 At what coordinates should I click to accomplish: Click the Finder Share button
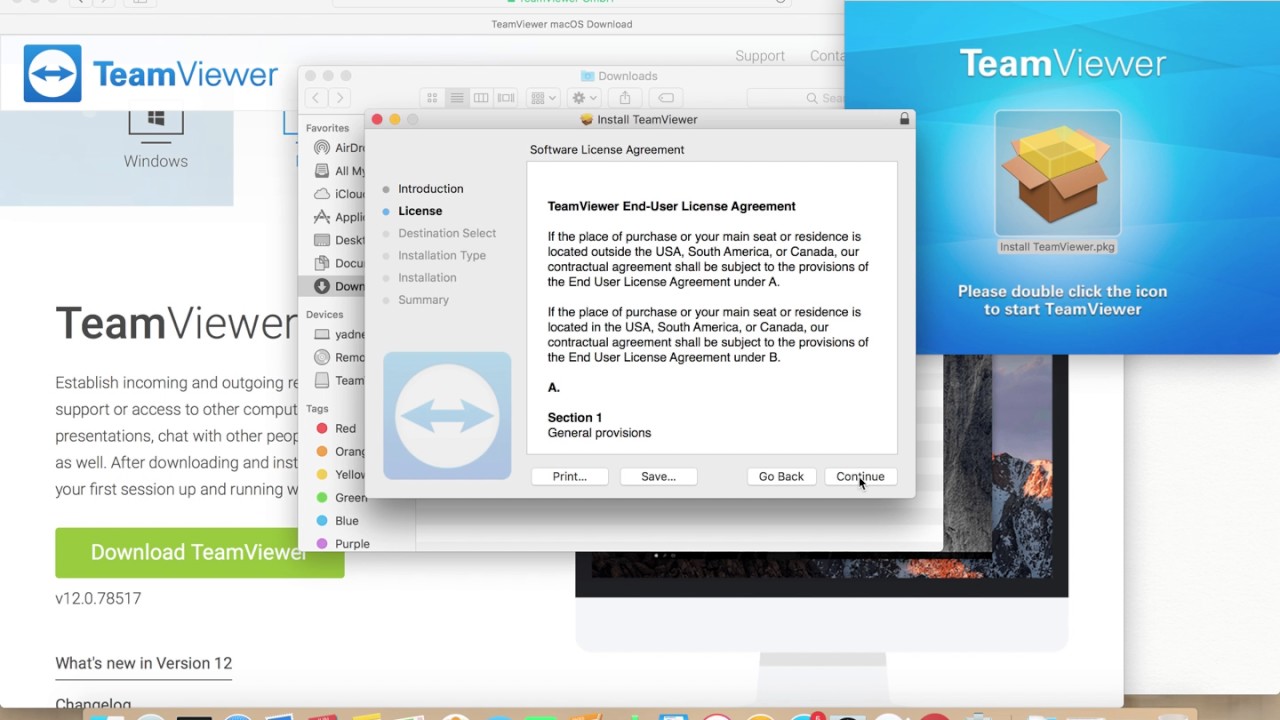coord(625,98)
